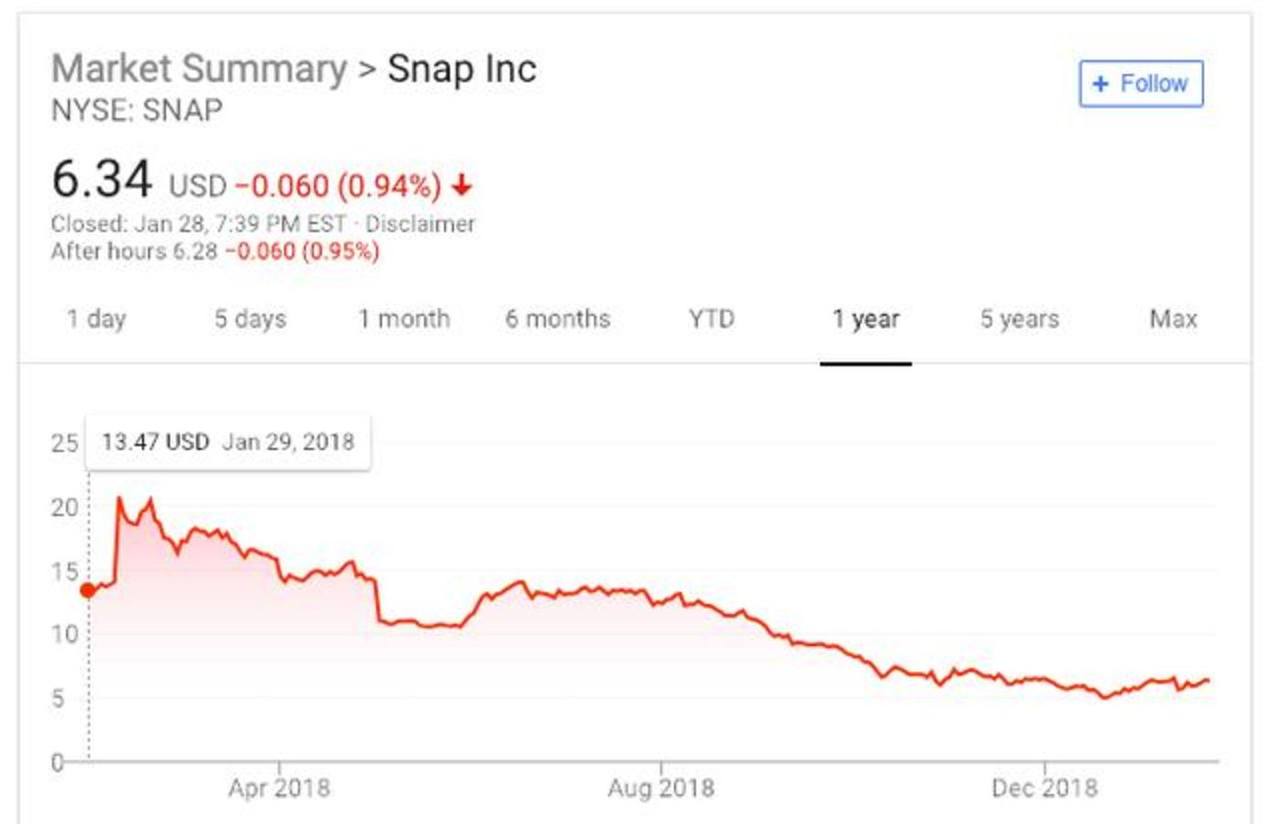Select the red data point on the chart
The height and width of the screenshot is (824, 1280).
(90, 590)
